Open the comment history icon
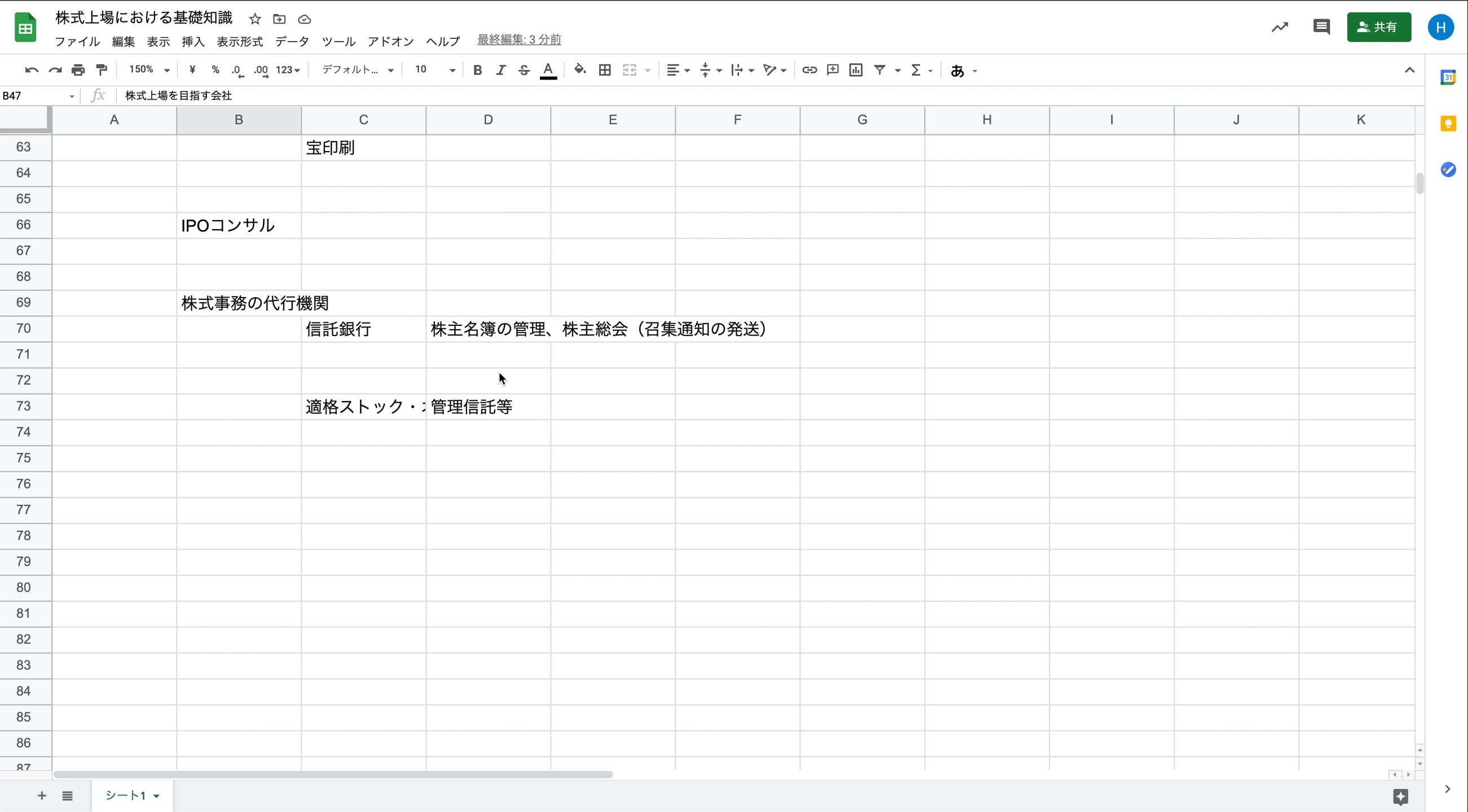This screenshot has height=812, width=1468. click(x=1321, y=27)
